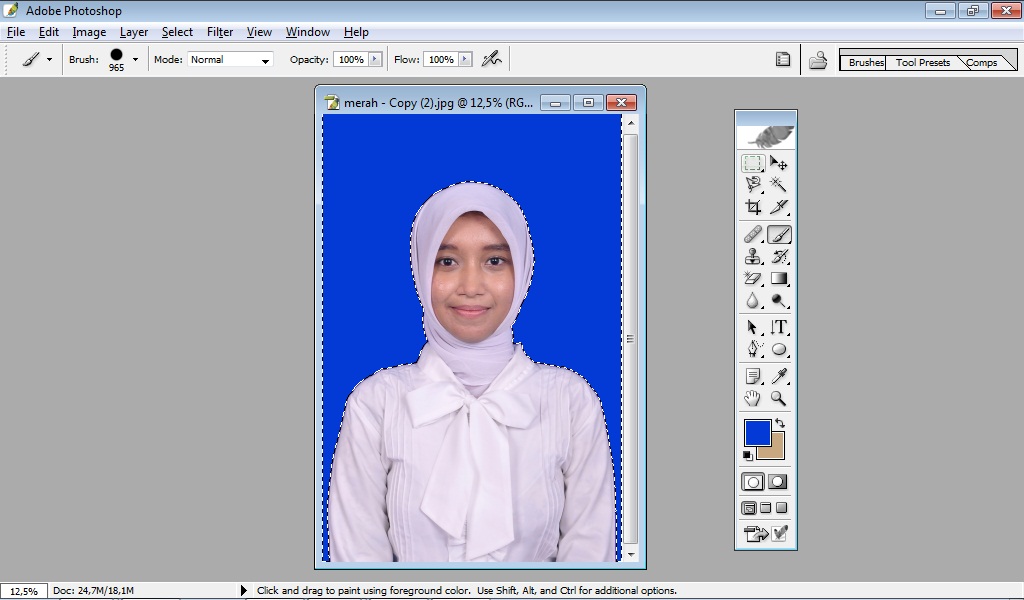1024x600 pixels.
Task: Select the Magic Wand tool
Action: pos(780,186)
